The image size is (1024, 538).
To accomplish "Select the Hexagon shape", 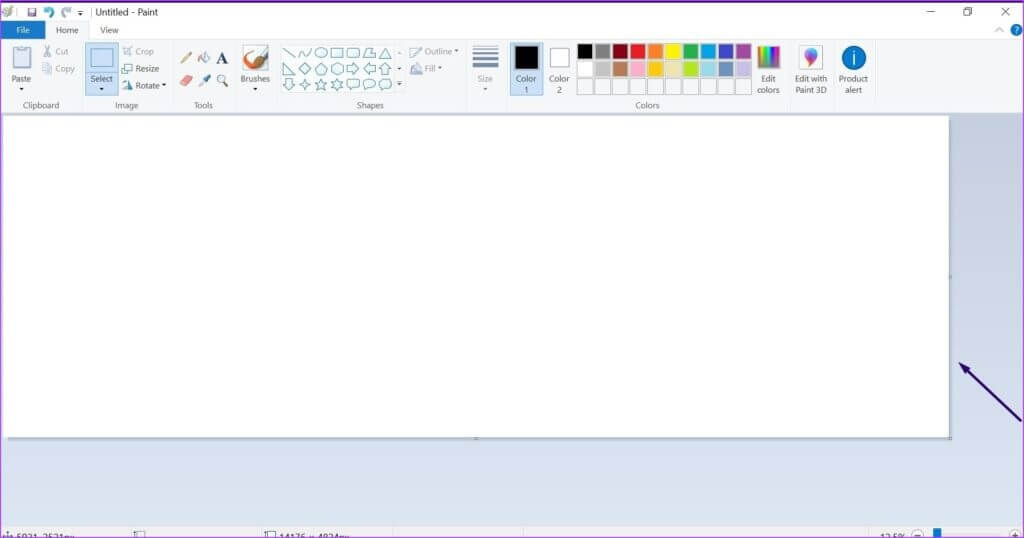I will point(337,69).
